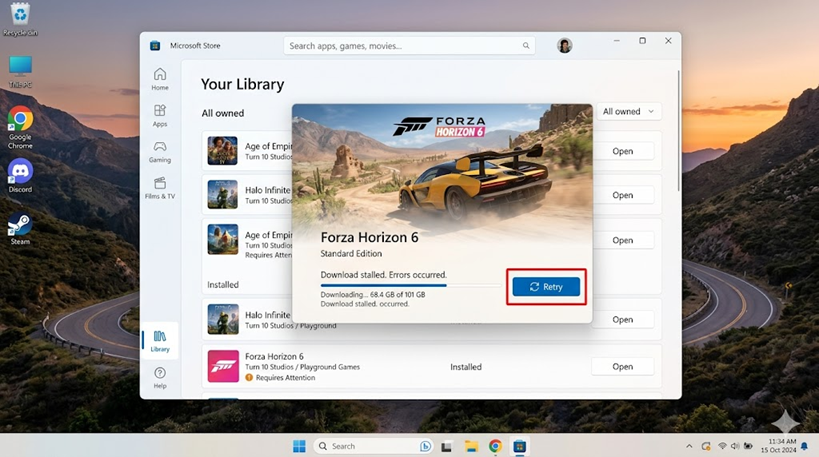The height and width of the screenshot is (457, 819).
Task: Retry the stalled Forza Horizon 6 download
Action: coord(546,287)
